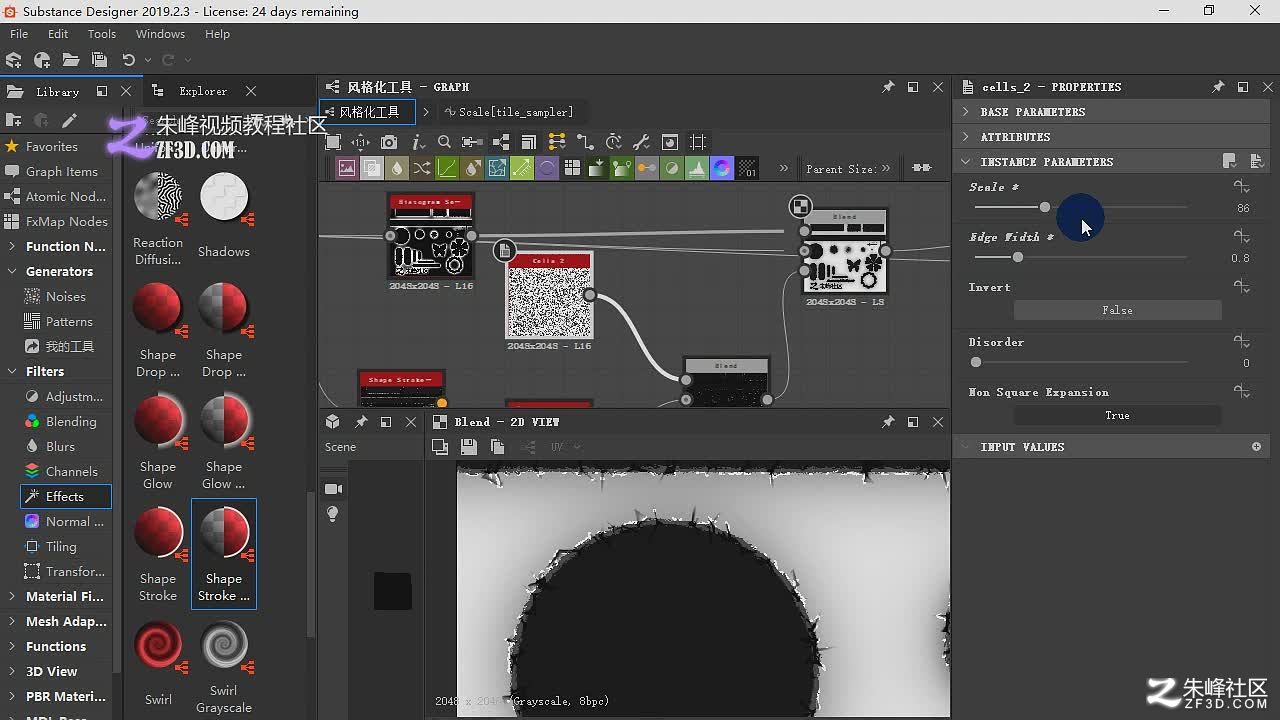Toggle the 3D view camera icon

333,488
